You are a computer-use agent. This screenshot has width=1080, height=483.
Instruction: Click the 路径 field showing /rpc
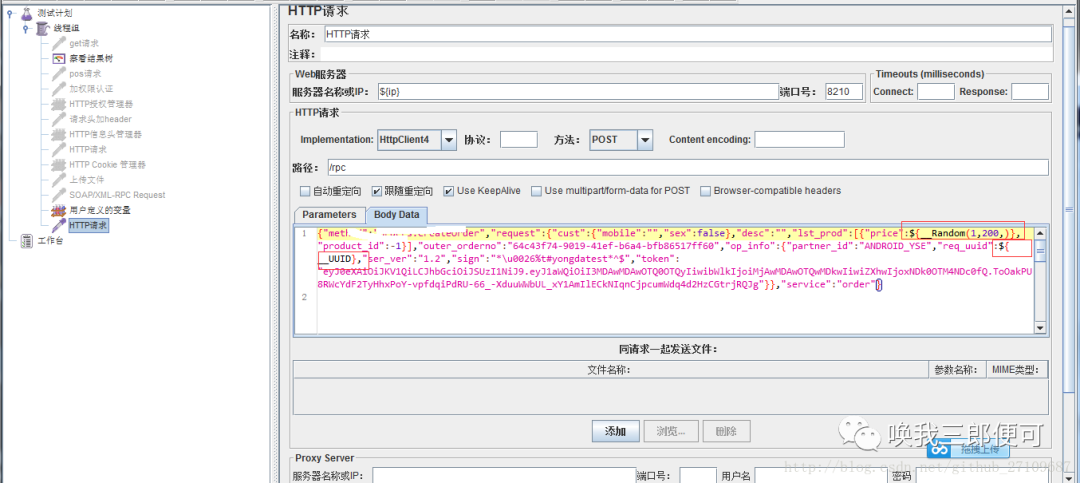(x=687, y=167)
